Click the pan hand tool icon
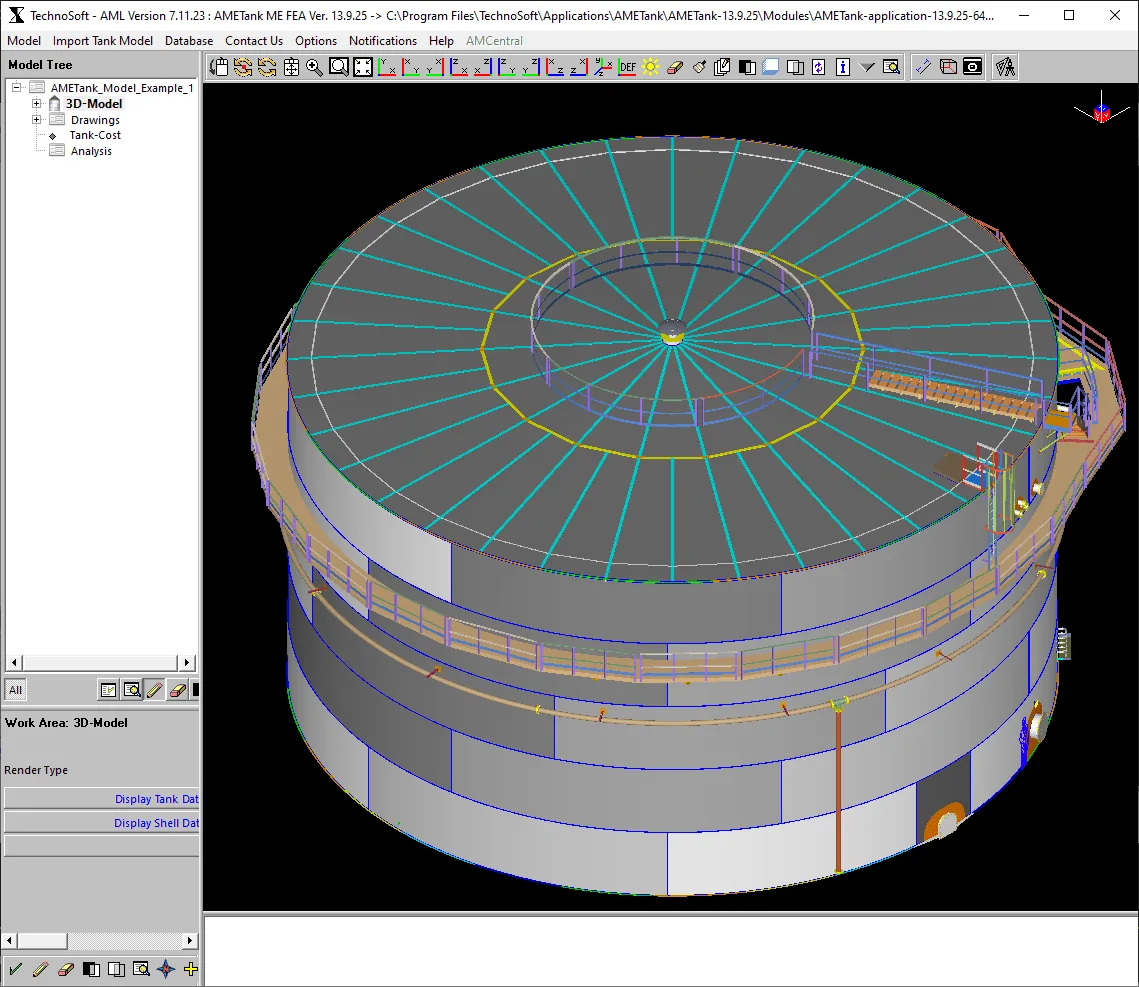The image size is (1139, 987). (x=219, y=68)
